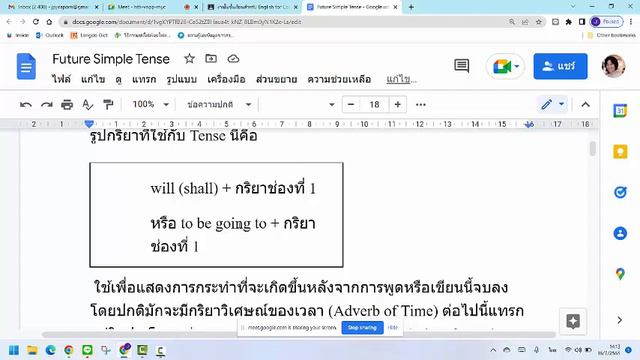Viewport: 640px width, 360px height.
Task: Open File Explorer from taskbar
Action: click(32, 350)
